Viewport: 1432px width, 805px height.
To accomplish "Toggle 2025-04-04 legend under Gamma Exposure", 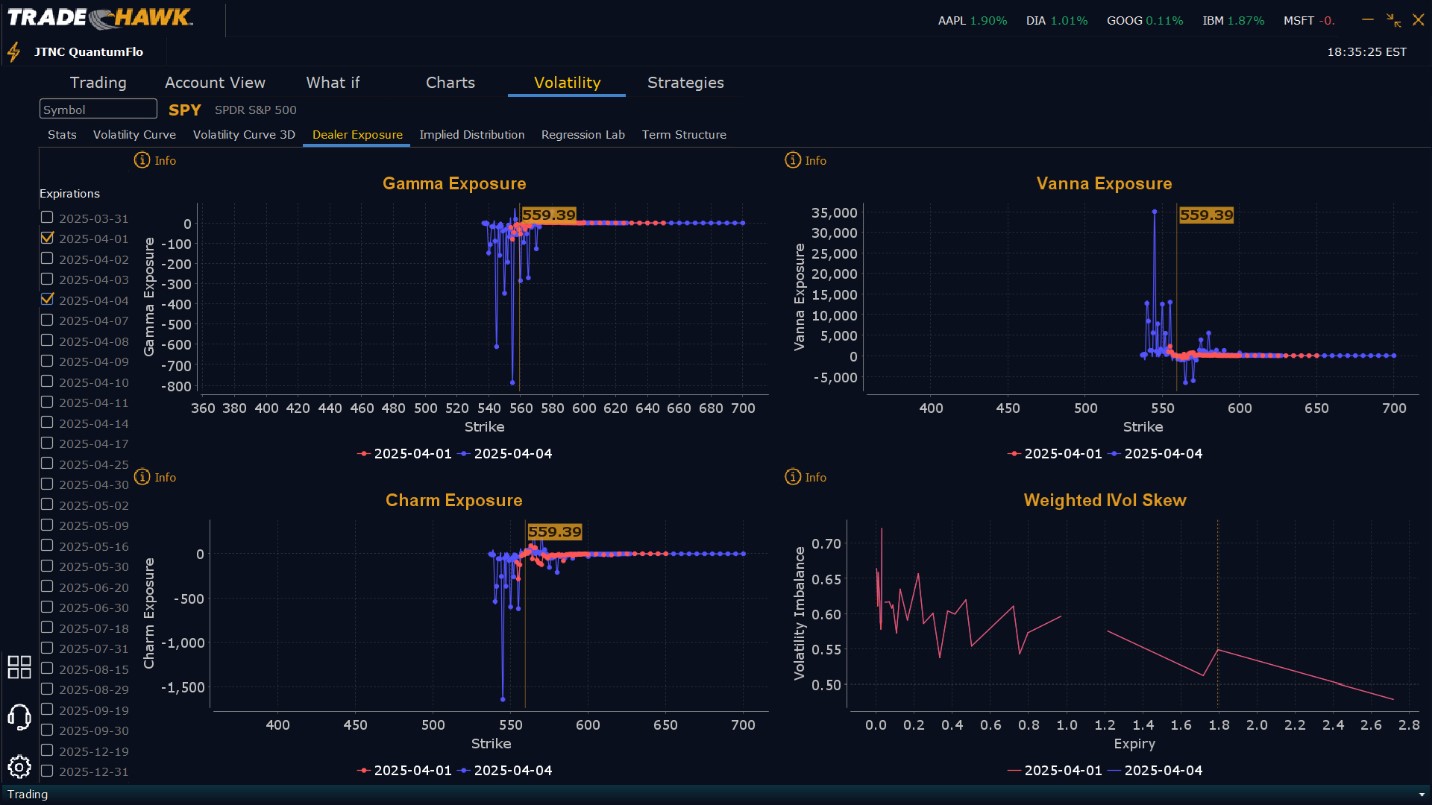I will tap(505, 453).
